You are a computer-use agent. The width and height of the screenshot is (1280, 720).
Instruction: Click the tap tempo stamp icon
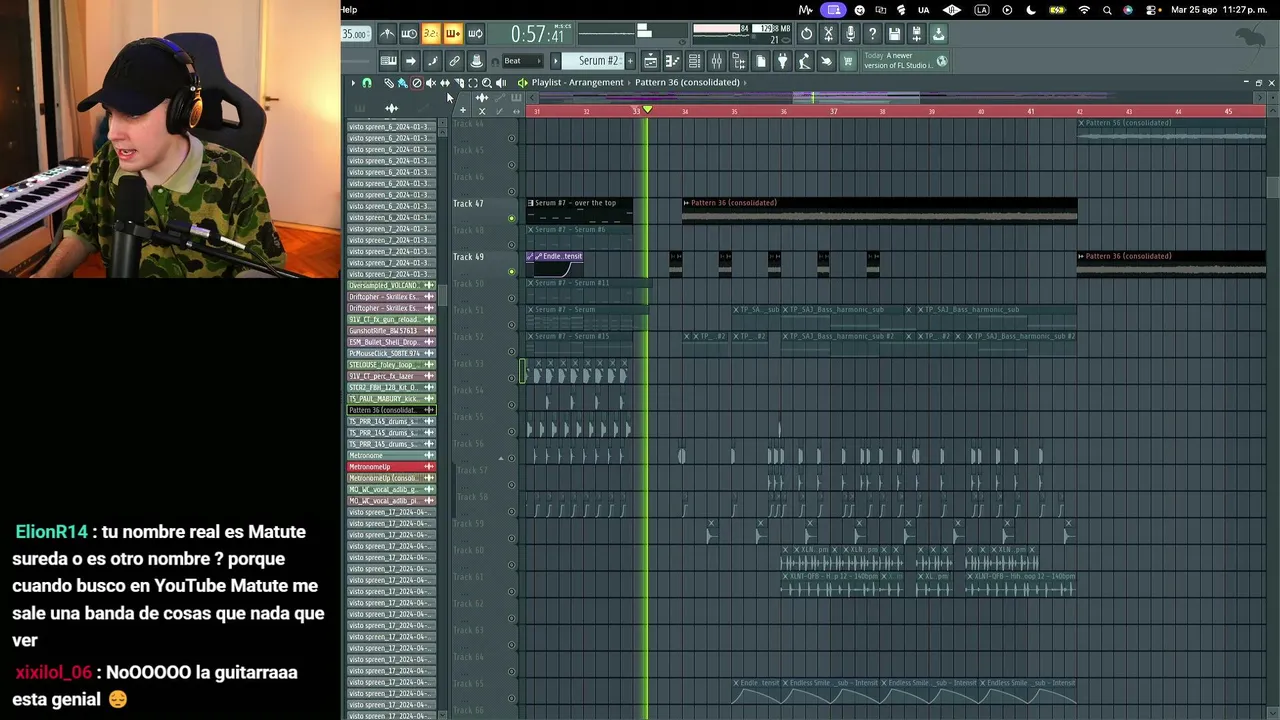tap(476, 61)
